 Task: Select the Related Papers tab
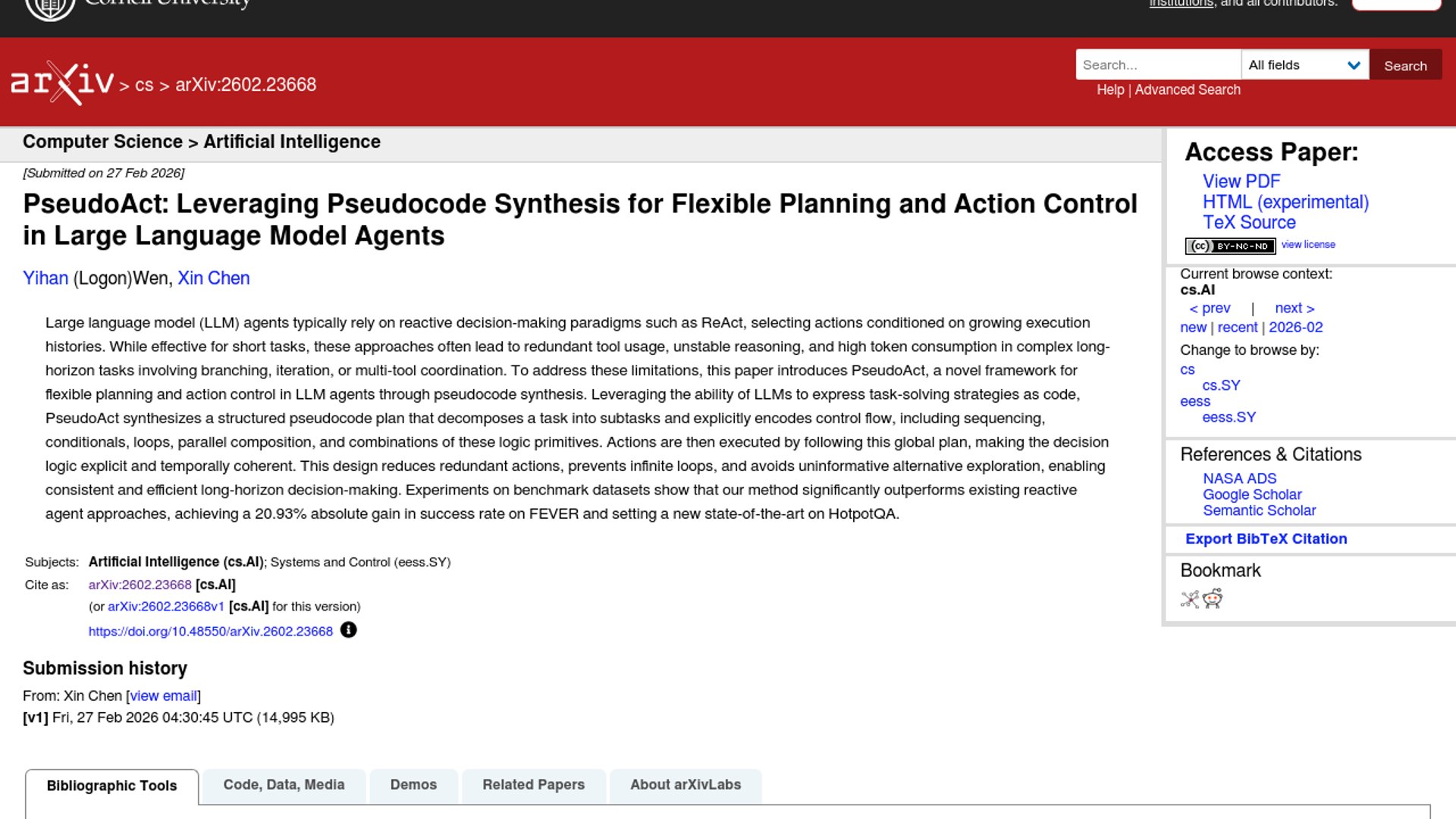coord(533,785)
